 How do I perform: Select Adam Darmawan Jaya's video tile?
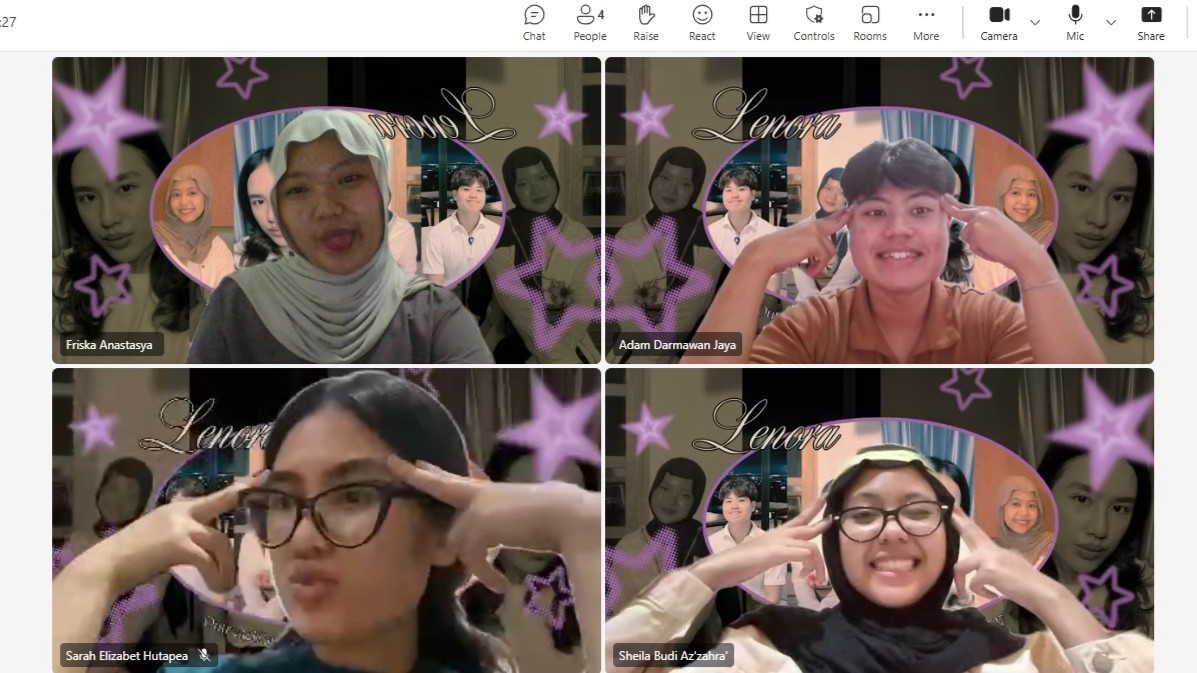(x=879, y=210)
